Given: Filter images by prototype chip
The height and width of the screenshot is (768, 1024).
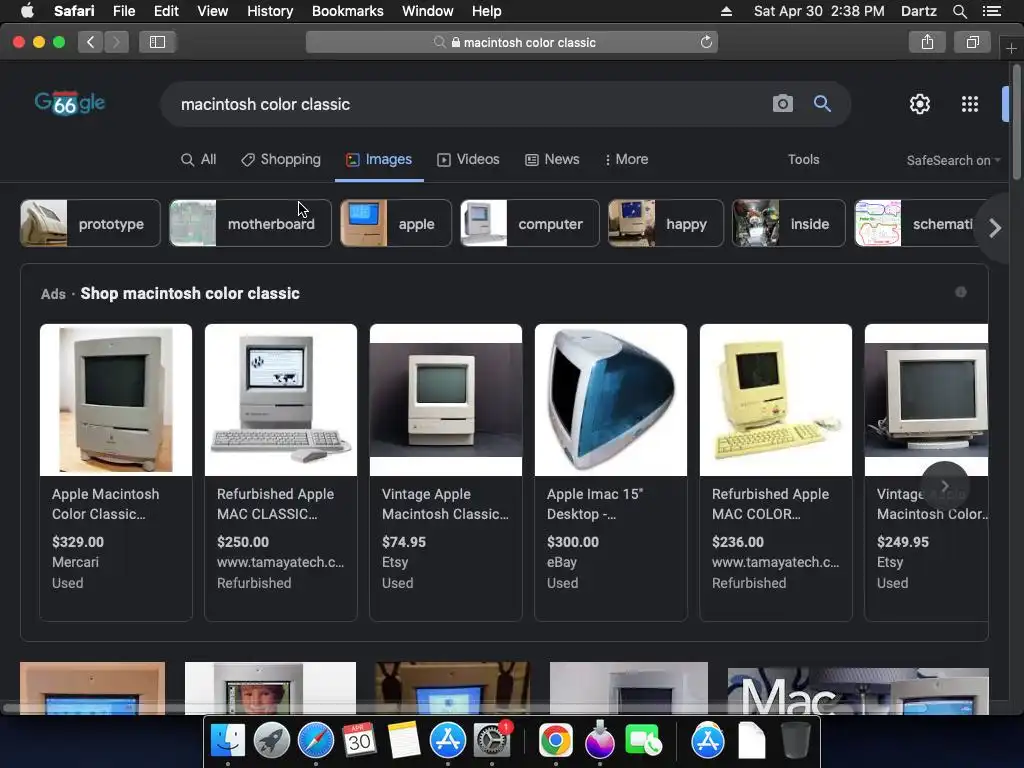Looking at the screenshot, I should 90,223.
